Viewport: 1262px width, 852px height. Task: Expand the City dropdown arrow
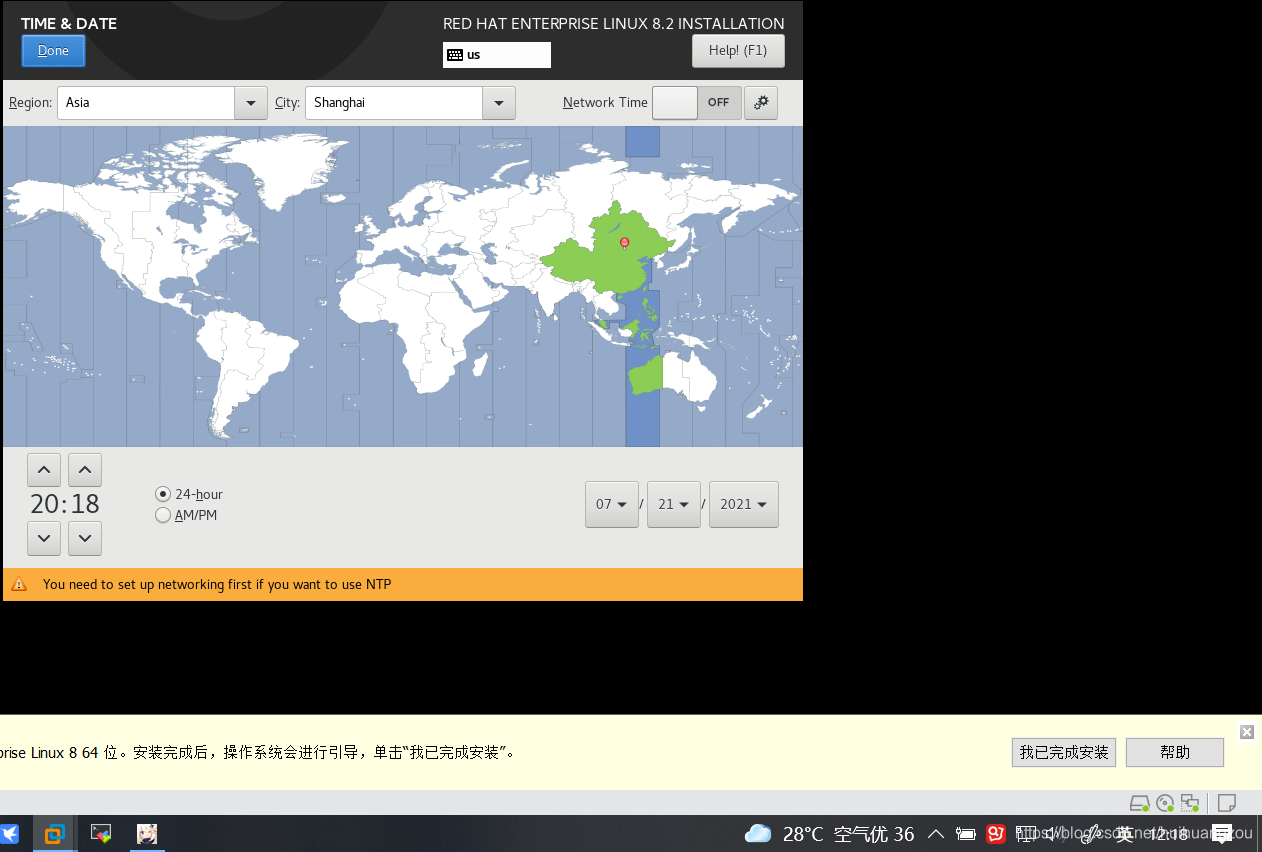498,103
